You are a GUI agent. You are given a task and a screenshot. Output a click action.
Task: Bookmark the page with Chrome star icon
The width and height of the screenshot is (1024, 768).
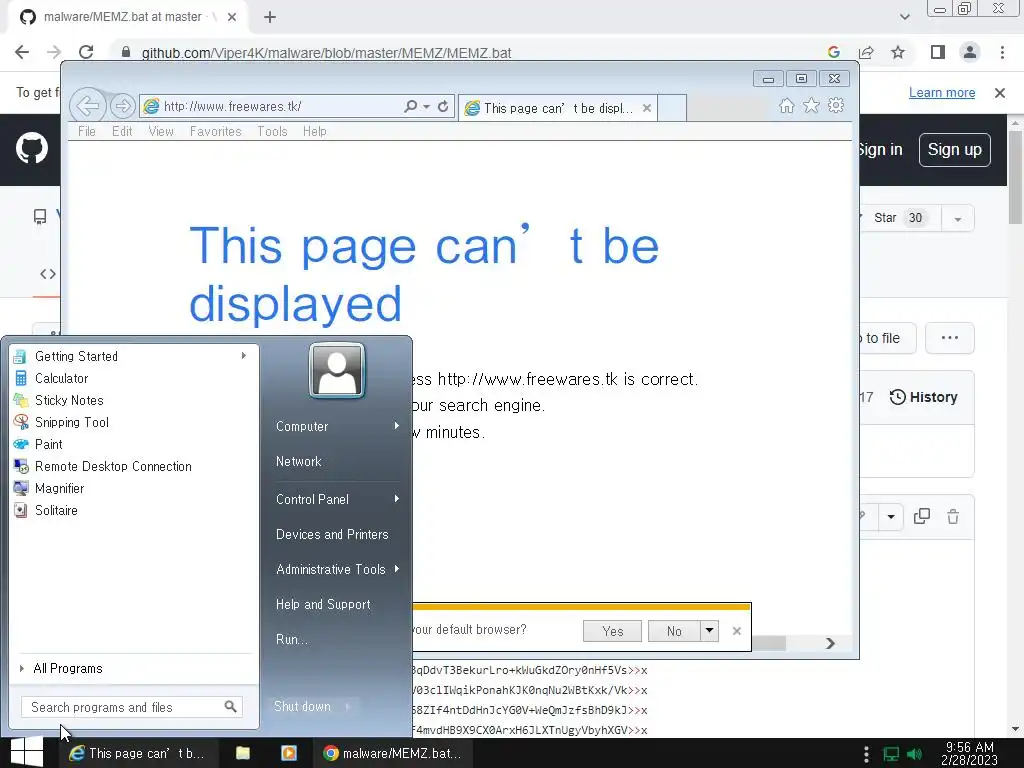tap(898, 52)
